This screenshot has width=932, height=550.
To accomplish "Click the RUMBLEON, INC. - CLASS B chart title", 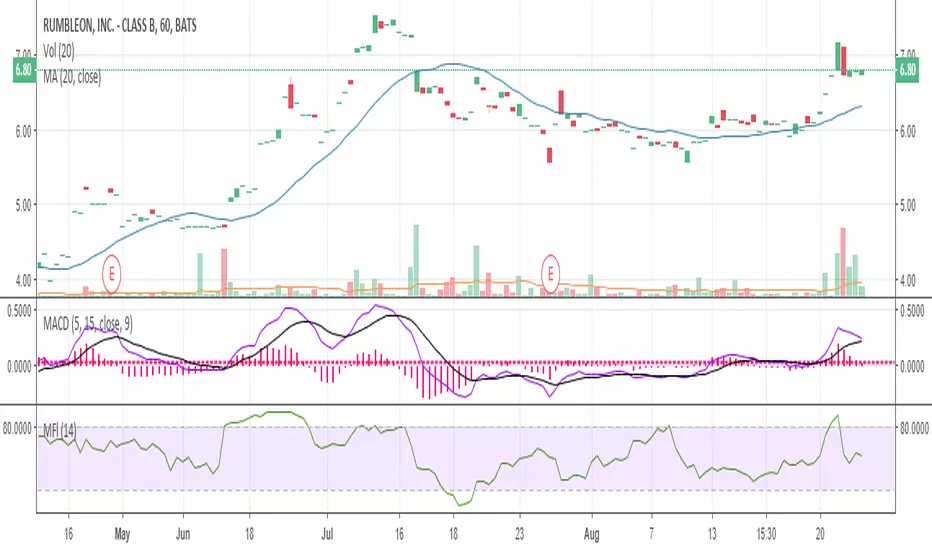I will [119, 26].
